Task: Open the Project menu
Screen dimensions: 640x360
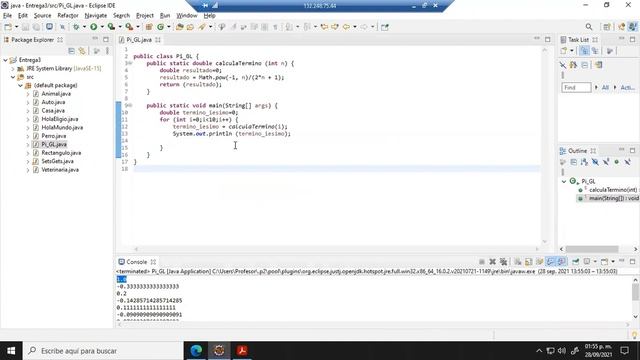Action: (x=144, y=16)
